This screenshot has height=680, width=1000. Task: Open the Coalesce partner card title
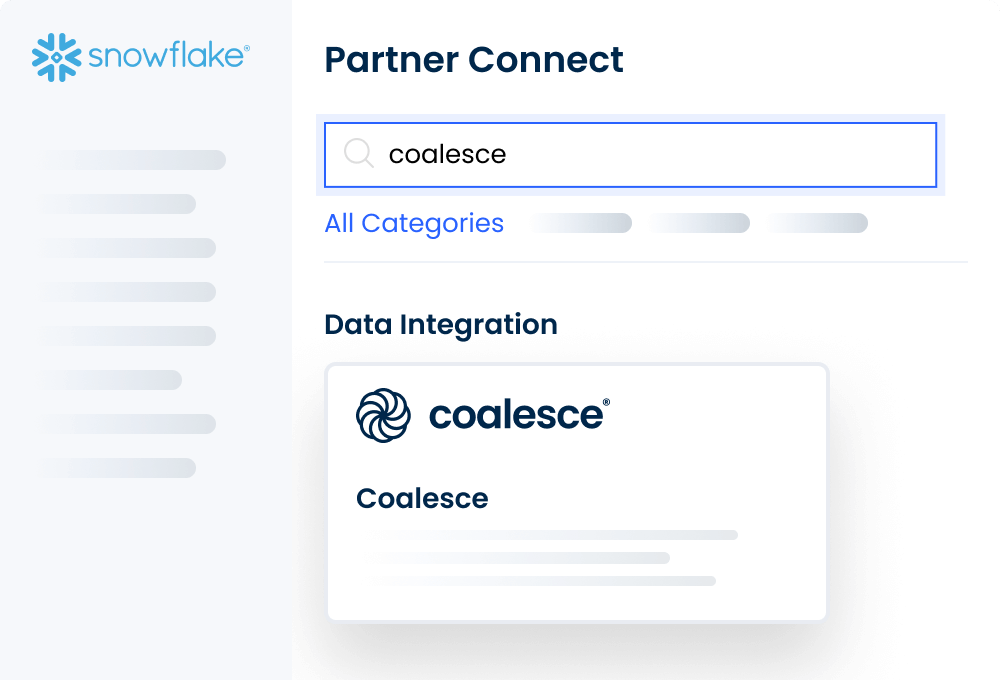422,498
